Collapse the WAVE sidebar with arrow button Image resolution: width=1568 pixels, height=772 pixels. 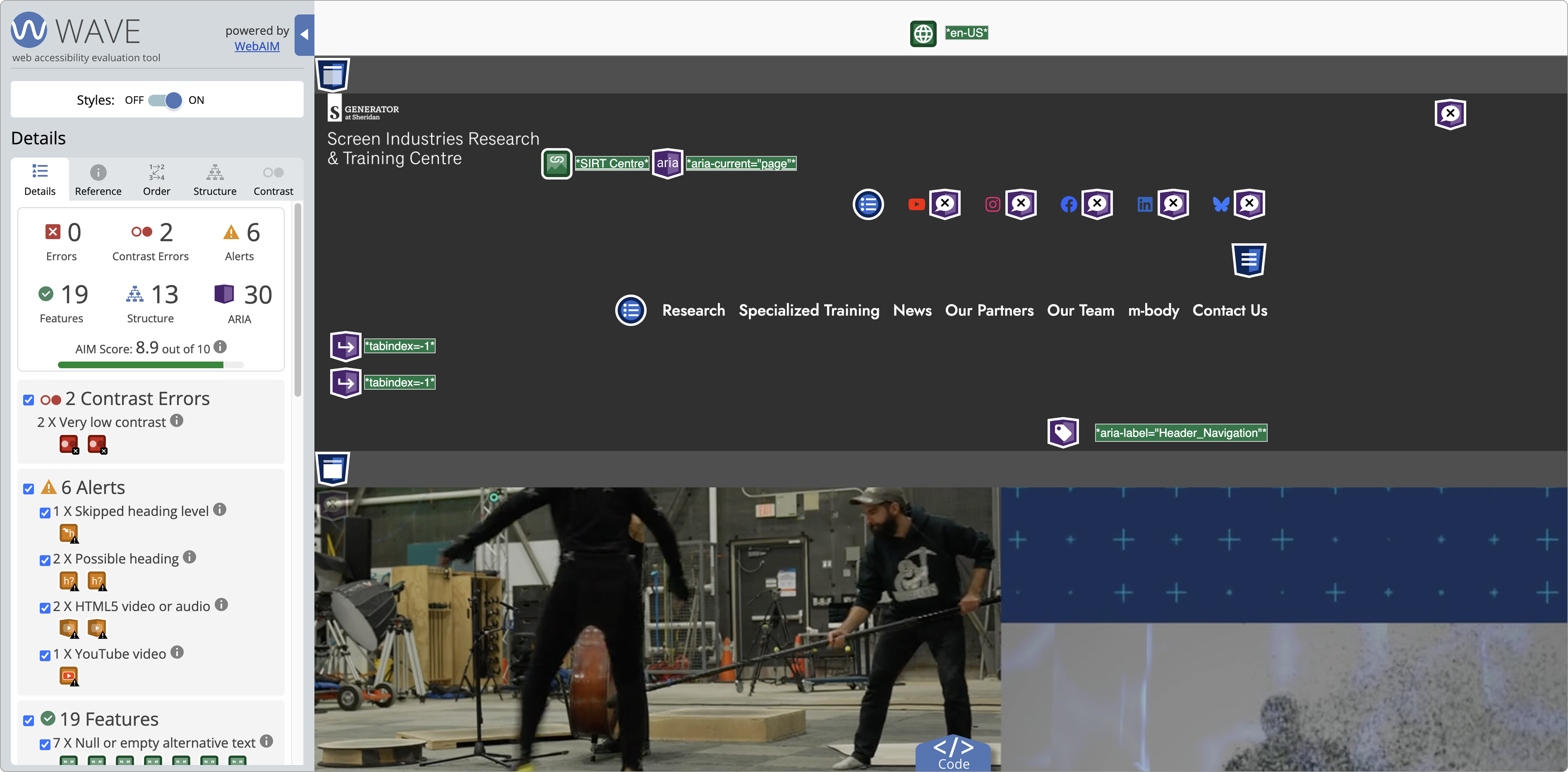304,35
